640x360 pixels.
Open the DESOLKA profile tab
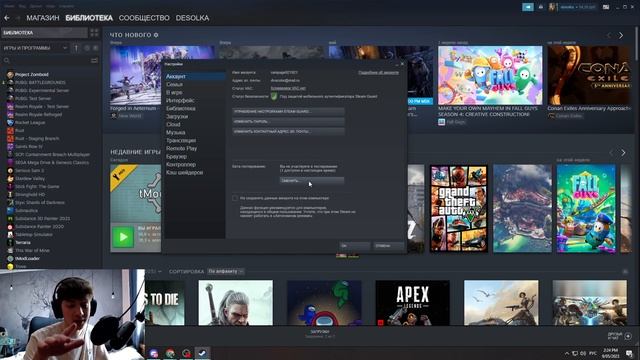pyautogui.click(x=192, y=18)
